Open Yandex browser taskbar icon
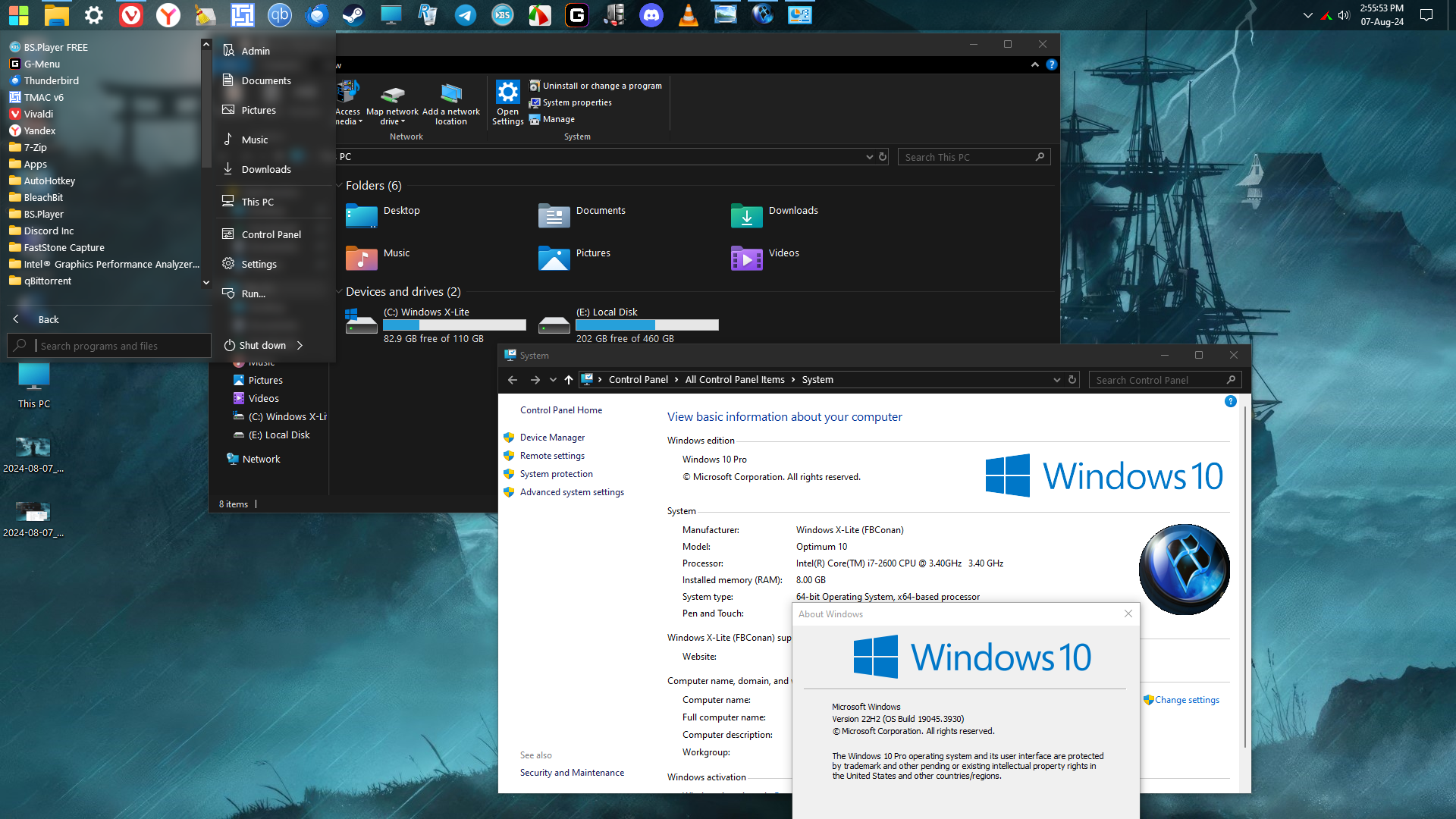This screenshot has height=819, width=1456. coord(168,14)
